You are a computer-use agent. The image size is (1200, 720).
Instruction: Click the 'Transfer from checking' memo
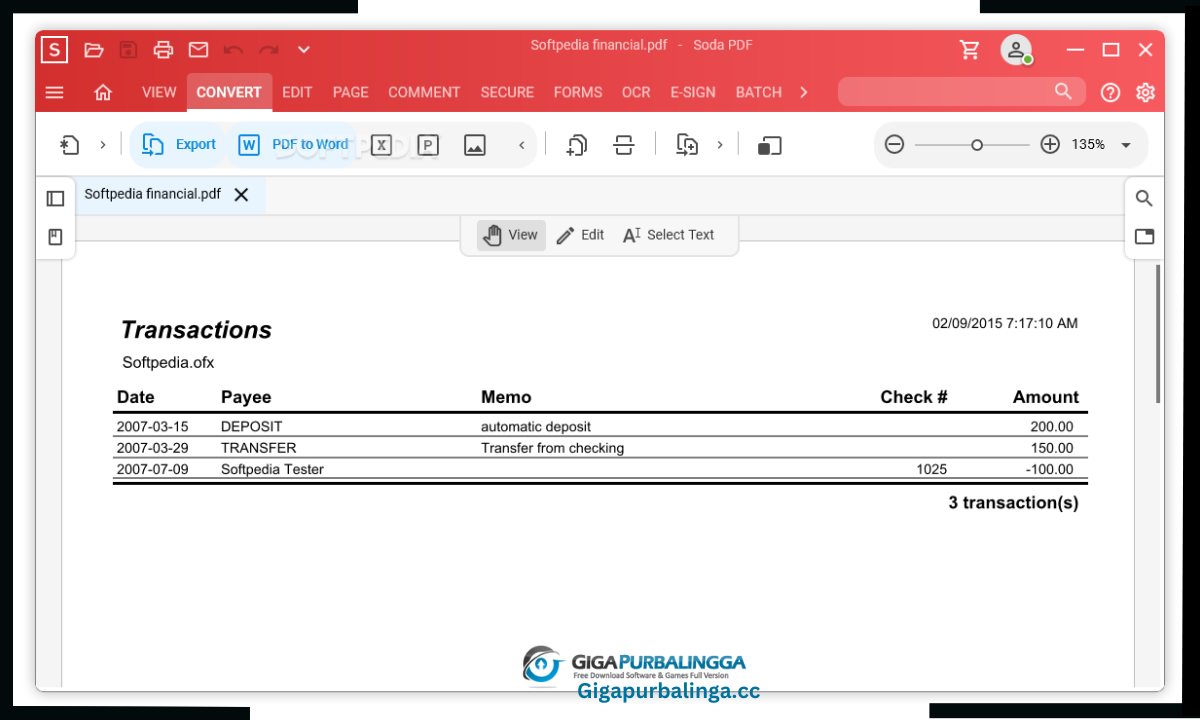pos(552,448)
